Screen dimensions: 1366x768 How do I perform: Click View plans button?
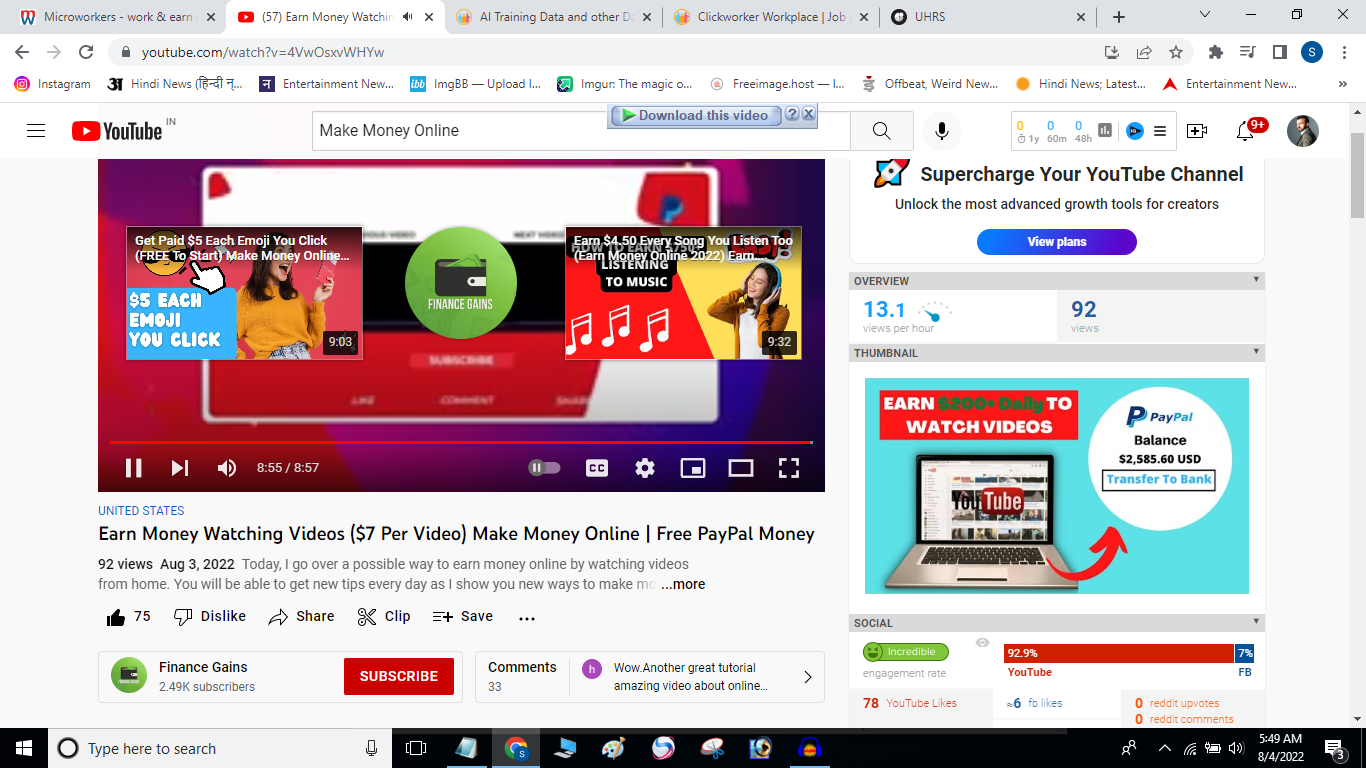[1056, 242]
